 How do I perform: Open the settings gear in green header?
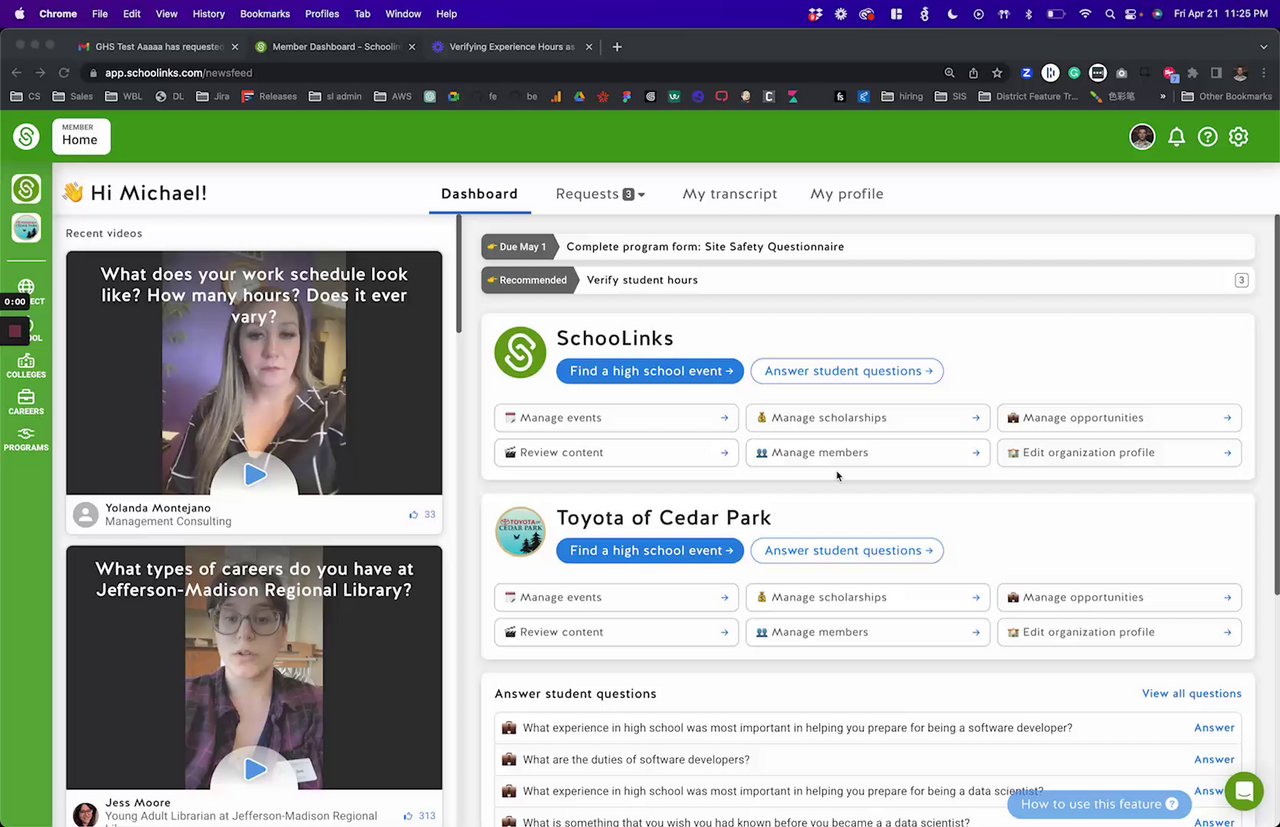pyautogui.click(x=1239, y=137)
